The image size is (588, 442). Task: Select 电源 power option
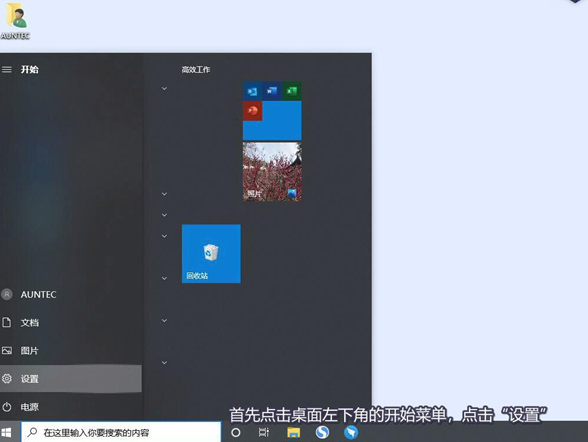(70, 407)
